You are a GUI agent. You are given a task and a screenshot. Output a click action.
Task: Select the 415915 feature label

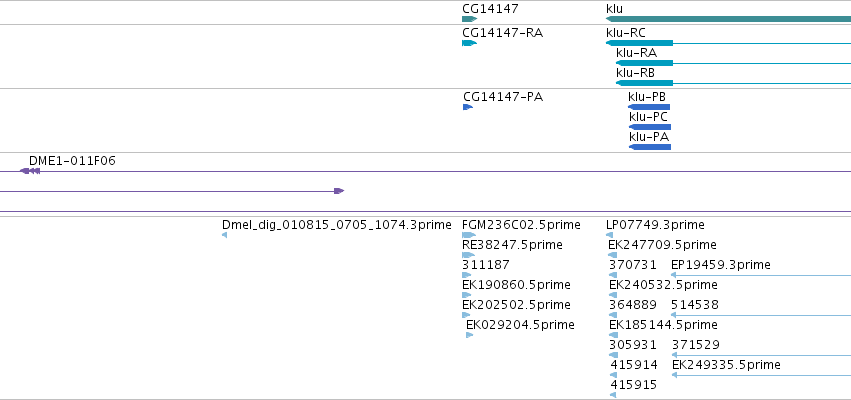(633, 385)
